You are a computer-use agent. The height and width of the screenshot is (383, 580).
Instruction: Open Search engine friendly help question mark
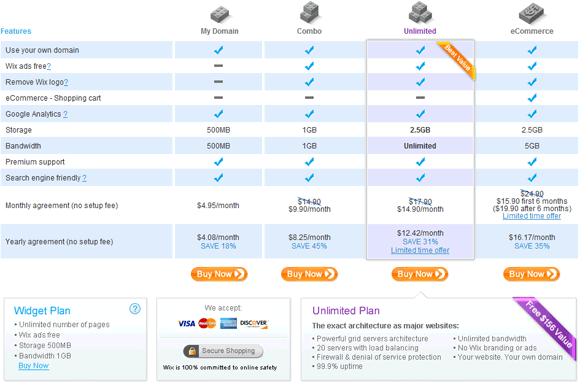(84, 178)
